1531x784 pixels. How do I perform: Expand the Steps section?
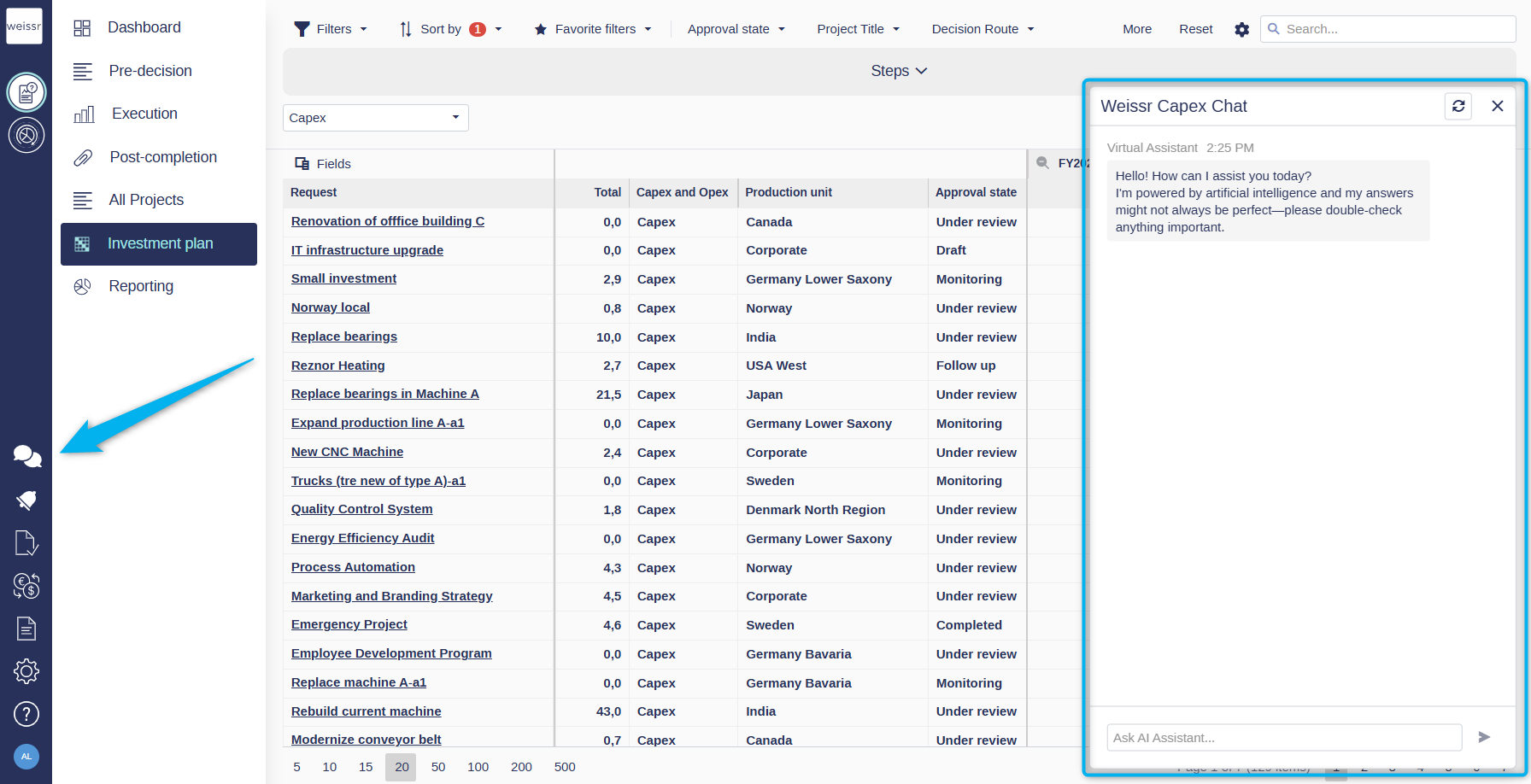tap(899, 71)
